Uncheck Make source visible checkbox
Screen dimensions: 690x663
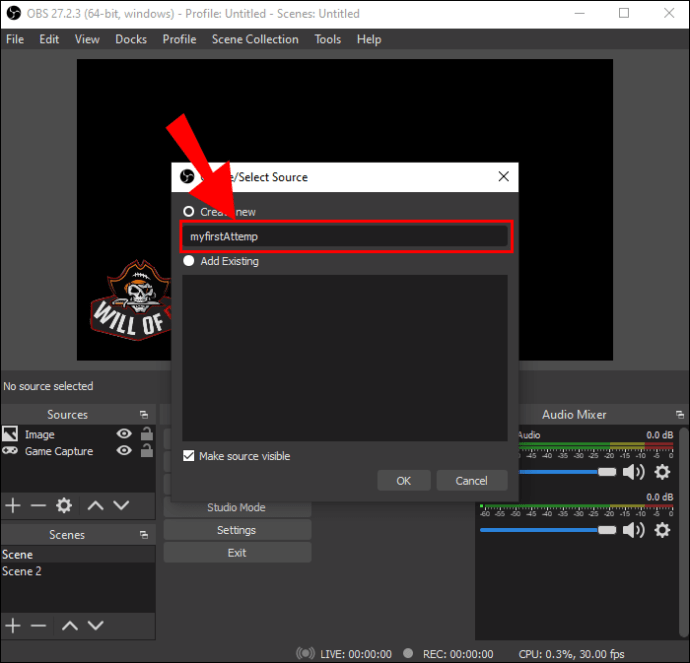(189, 456)
